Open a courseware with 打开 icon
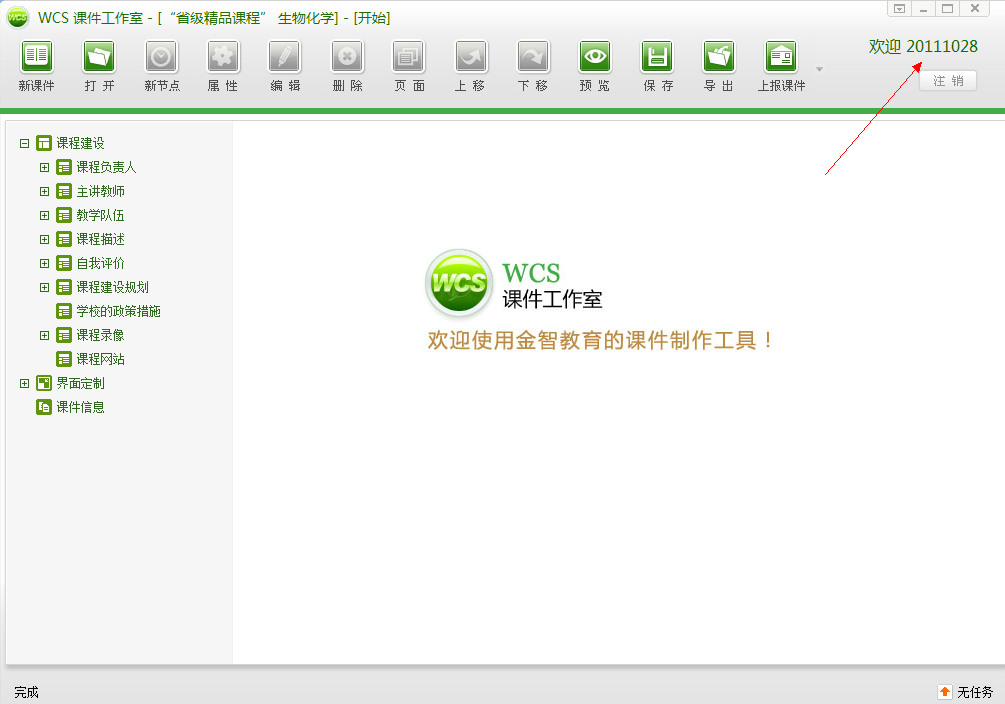 [x=99, y=57]
